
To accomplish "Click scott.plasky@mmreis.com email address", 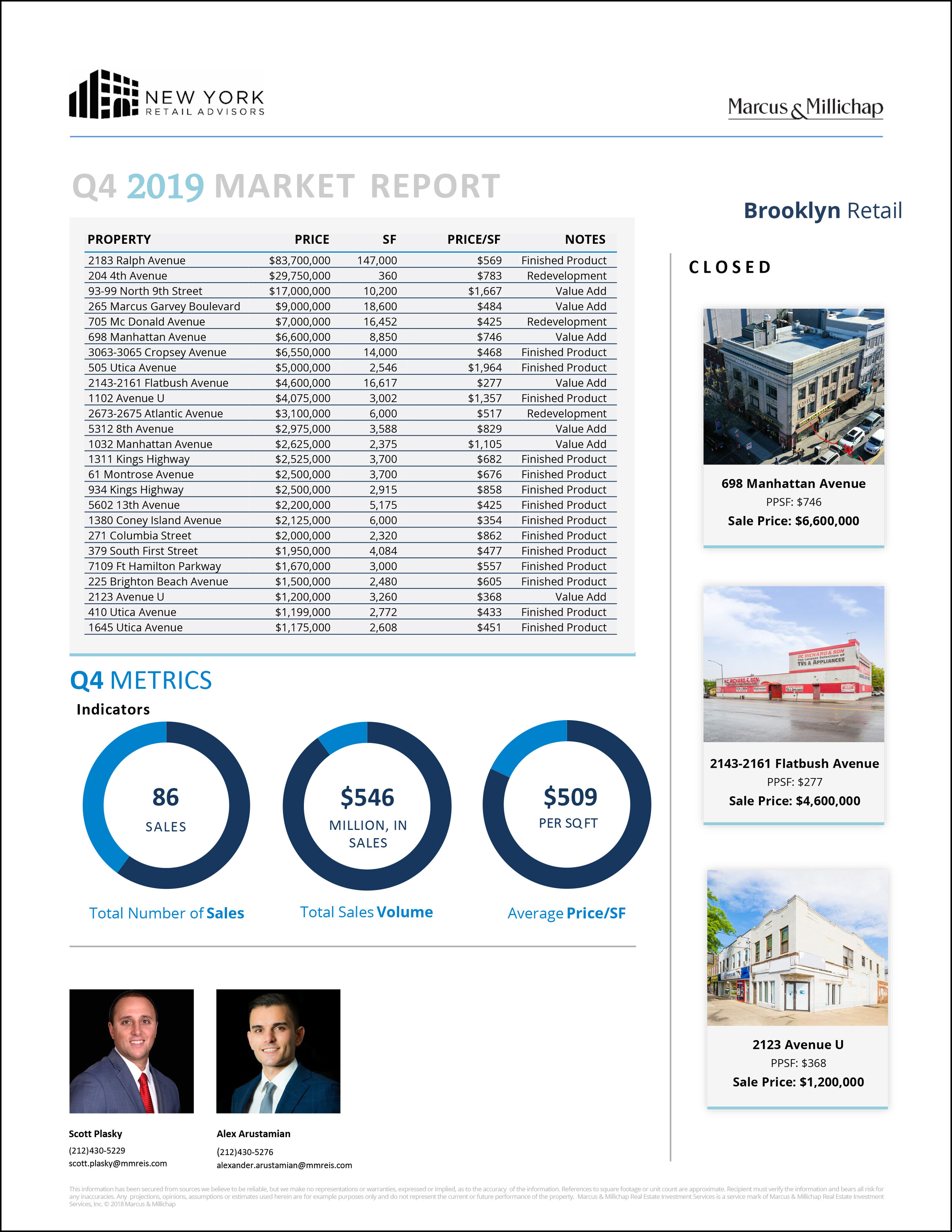I will [x=118, y=1163].
